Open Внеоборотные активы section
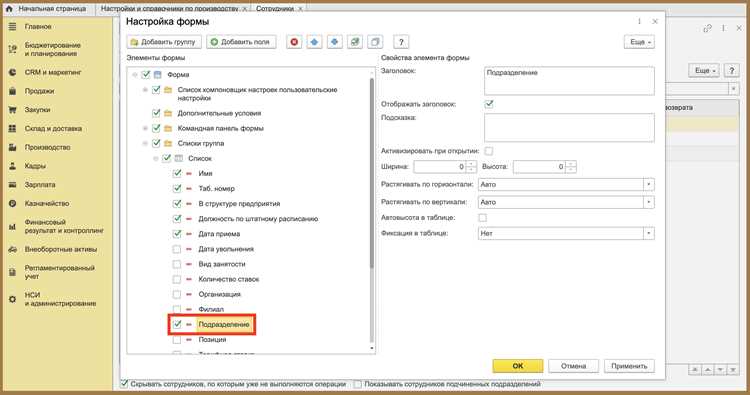This screenshot has height=395, width=750. (60, 249)
